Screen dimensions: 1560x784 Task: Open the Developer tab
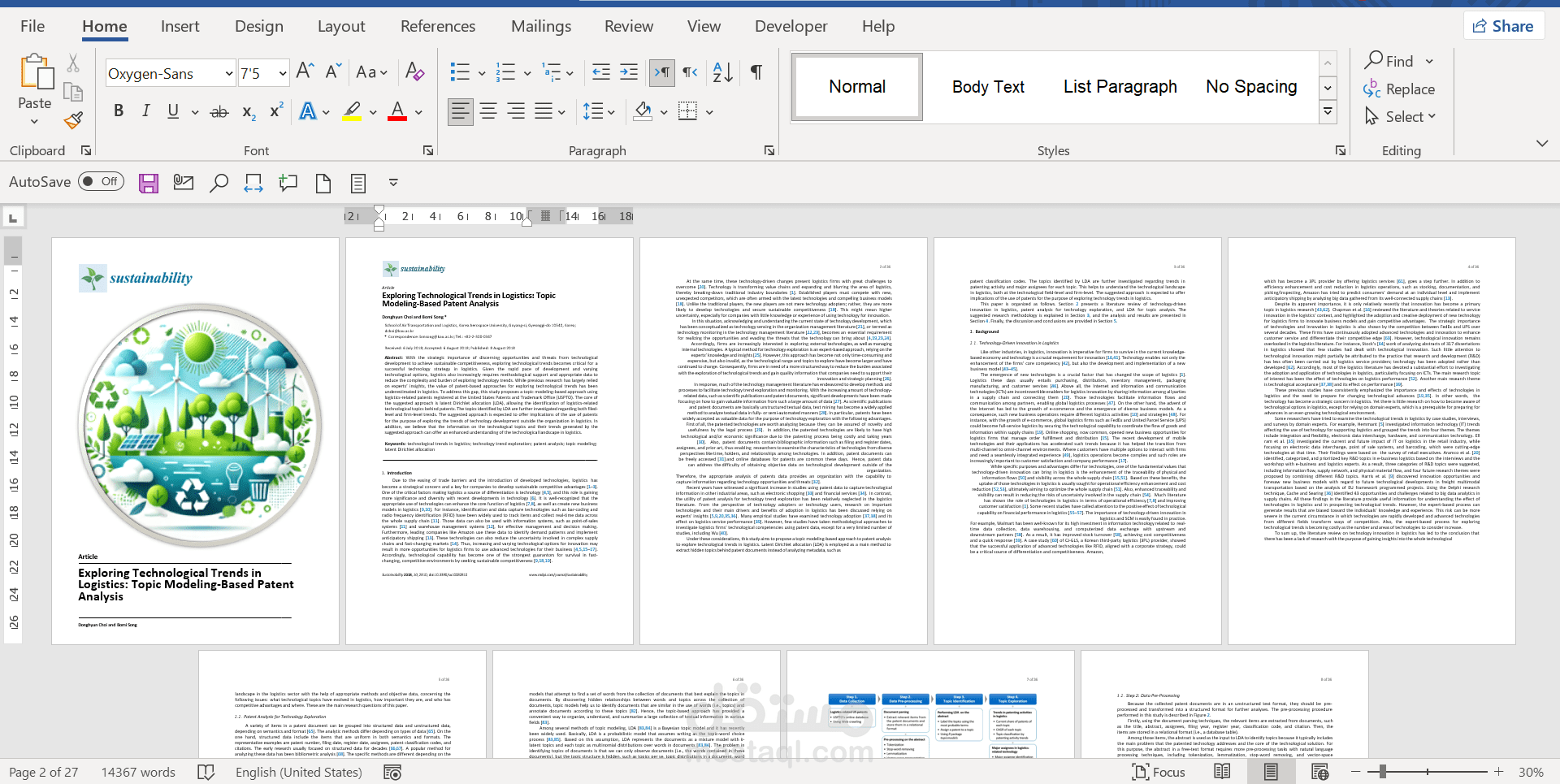(x=791, y=26)
